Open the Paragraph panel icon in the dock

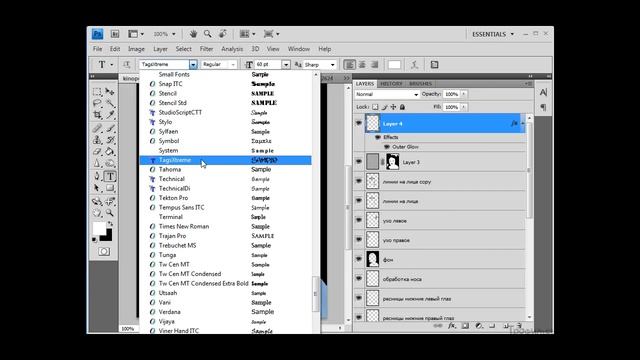543,107
